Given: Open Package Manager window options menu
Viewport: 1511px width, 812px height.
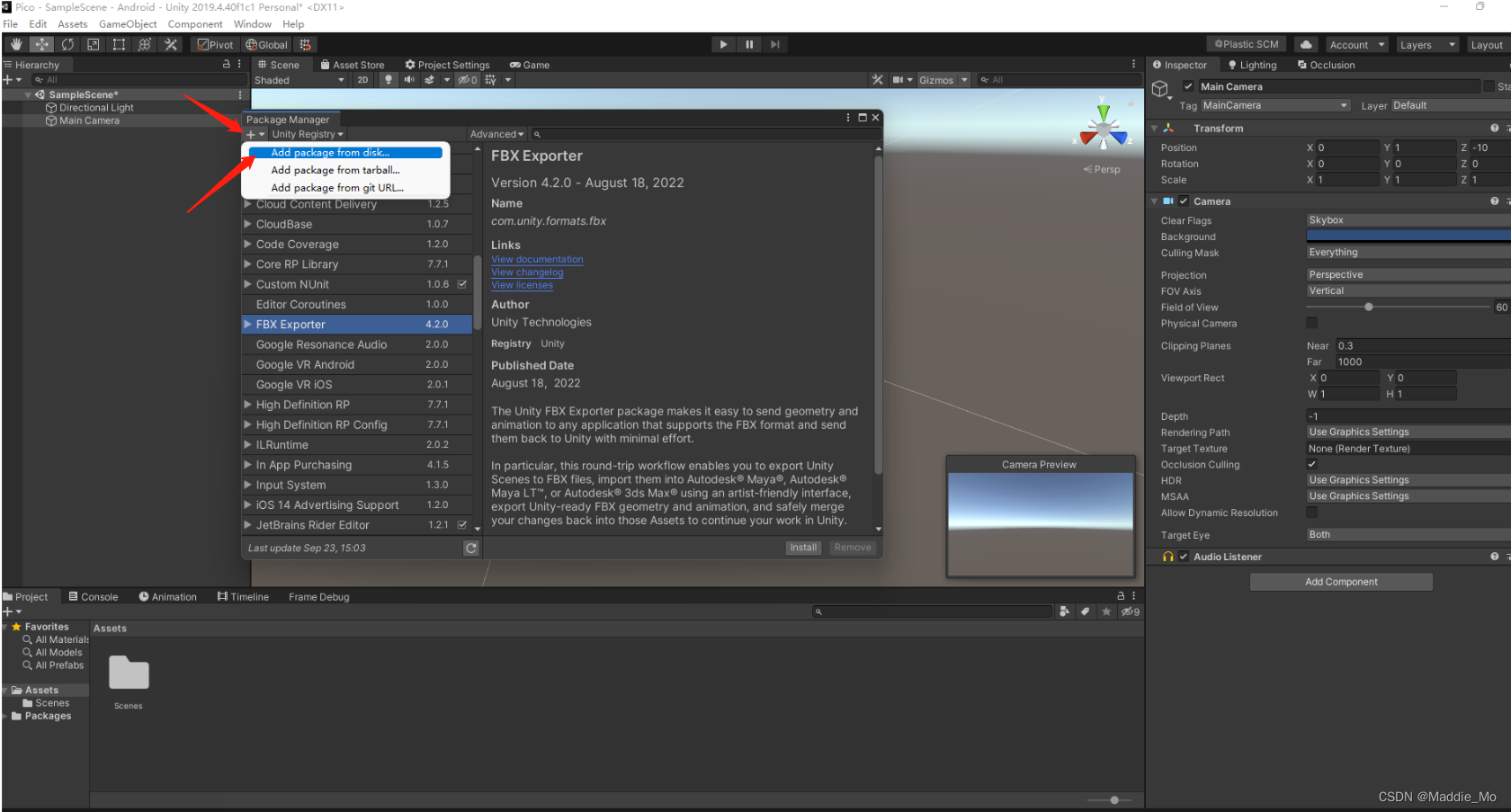Looking at the screenshot, I should point(848,118).
